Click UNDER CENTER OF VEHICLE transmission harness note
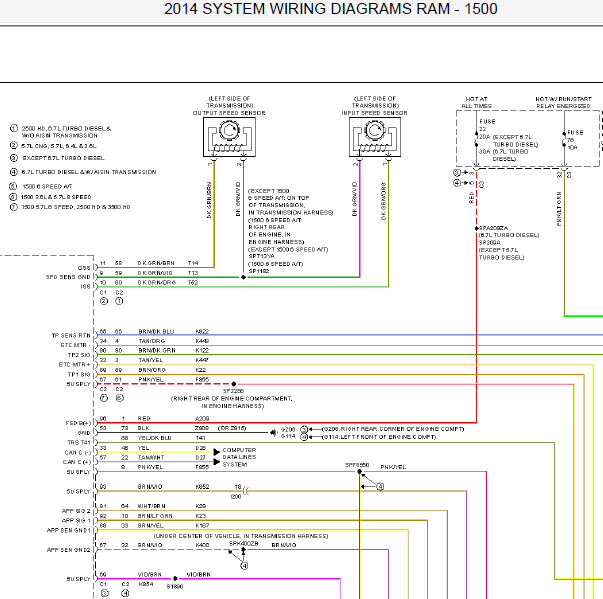603x599 pixels. tap(241, 536)
